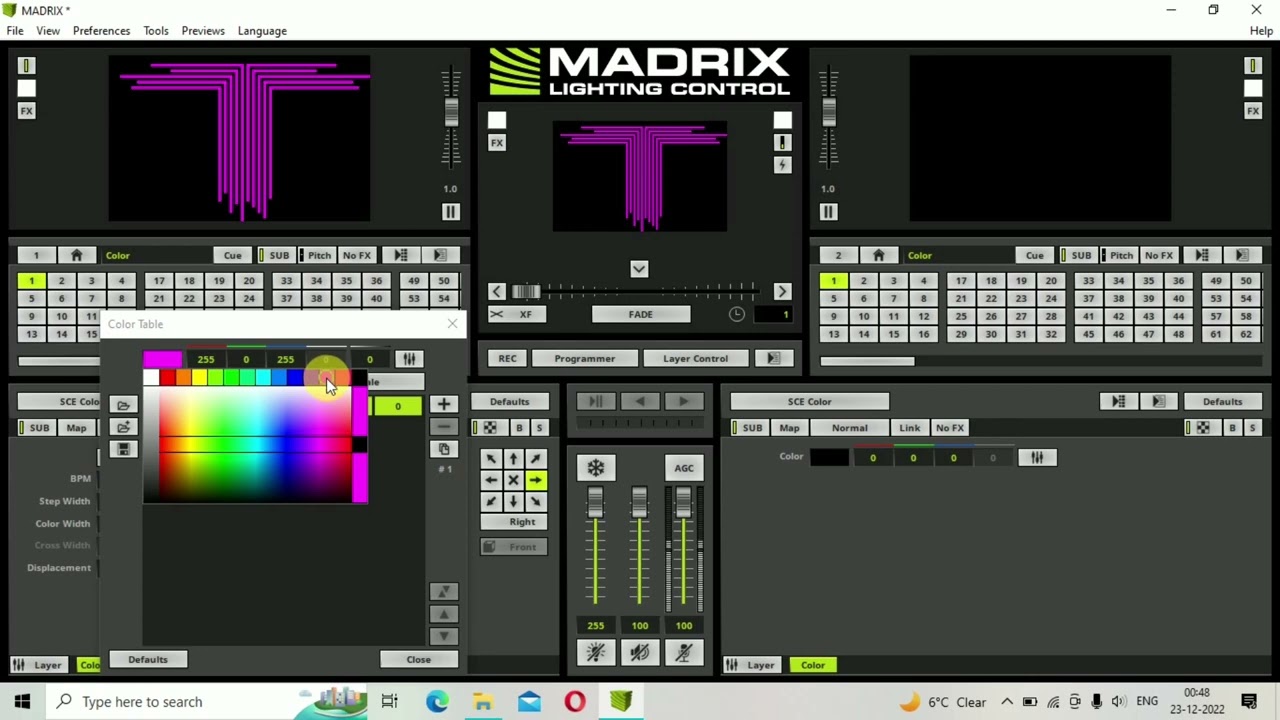The height and width of the screenshot is (720, 1280).
Task: Click the freeze snowflake button
Action: pyautogui.click(x=596, y=468)
